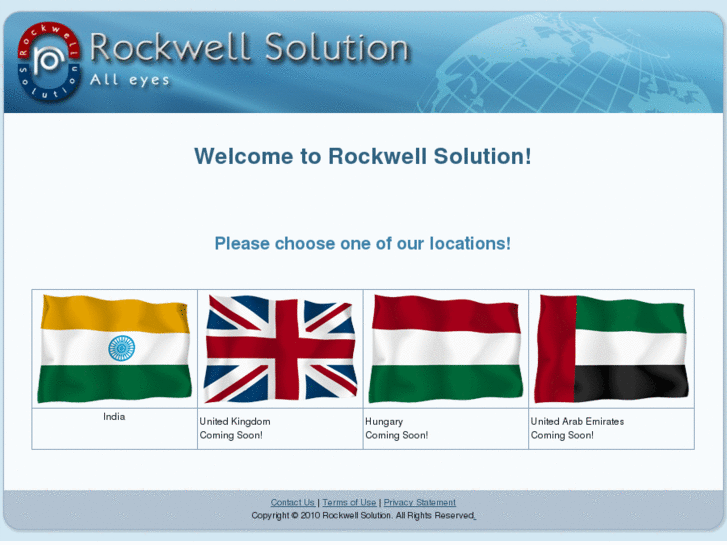
Task: Open the Privacy Statement link
Action: pos(420,502)
